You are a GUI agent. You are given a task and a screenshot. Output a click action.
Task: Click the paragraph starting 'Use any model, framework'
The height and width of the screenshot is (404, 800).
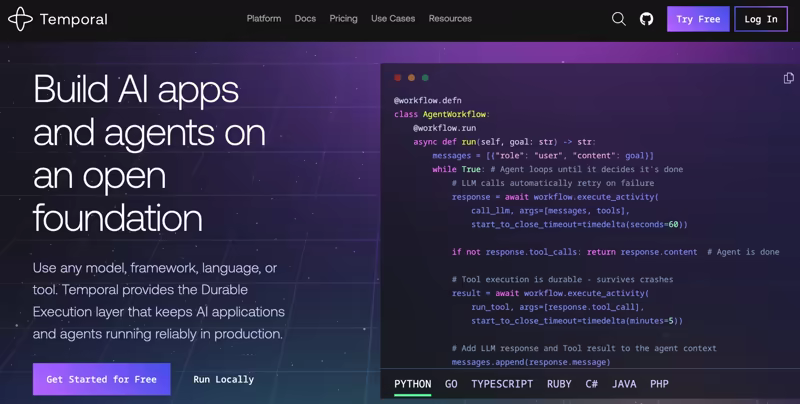159,301
